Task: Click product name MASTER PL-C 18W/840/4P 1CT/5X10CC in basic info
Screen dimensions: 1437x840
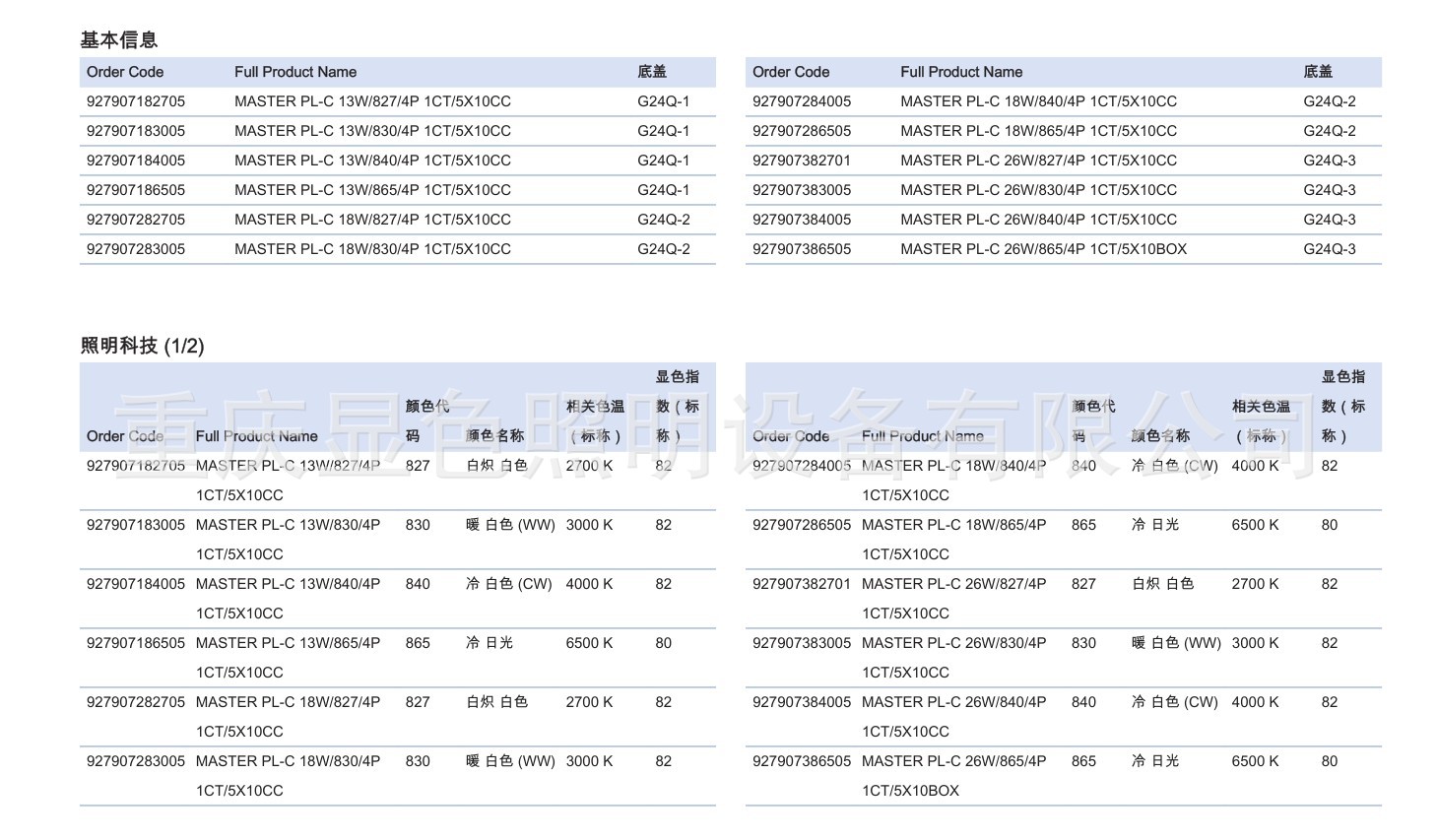Action: coord(1038,101)
